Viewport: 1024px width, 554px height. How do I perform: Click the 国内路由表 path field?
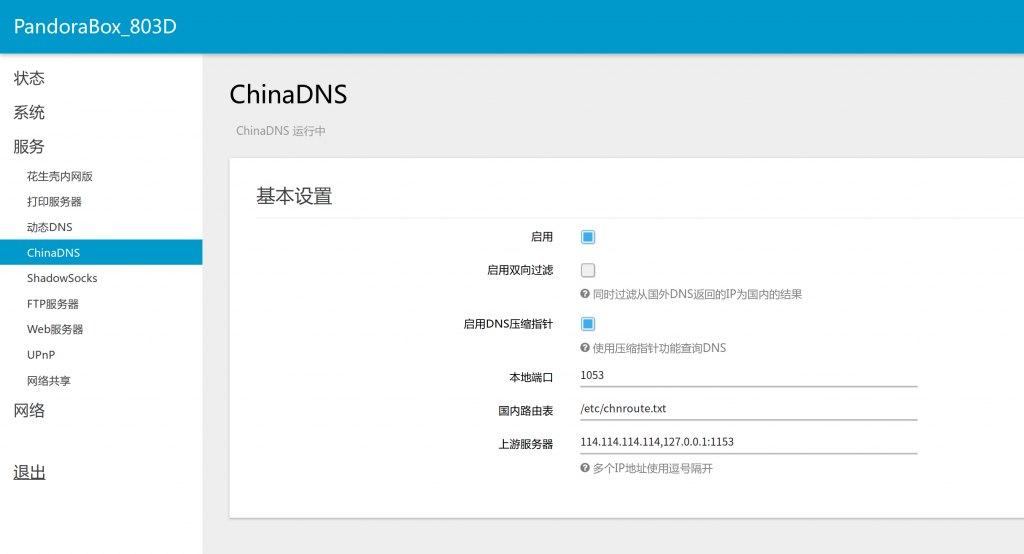point(748,409)
